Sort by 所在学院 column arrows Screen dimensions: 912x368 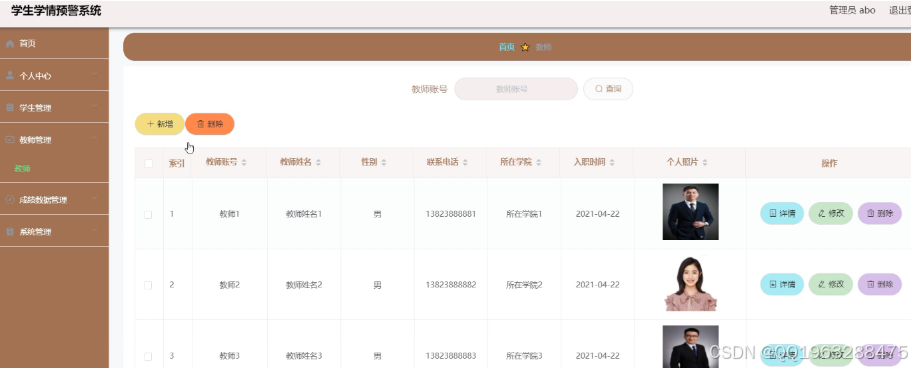539,163
